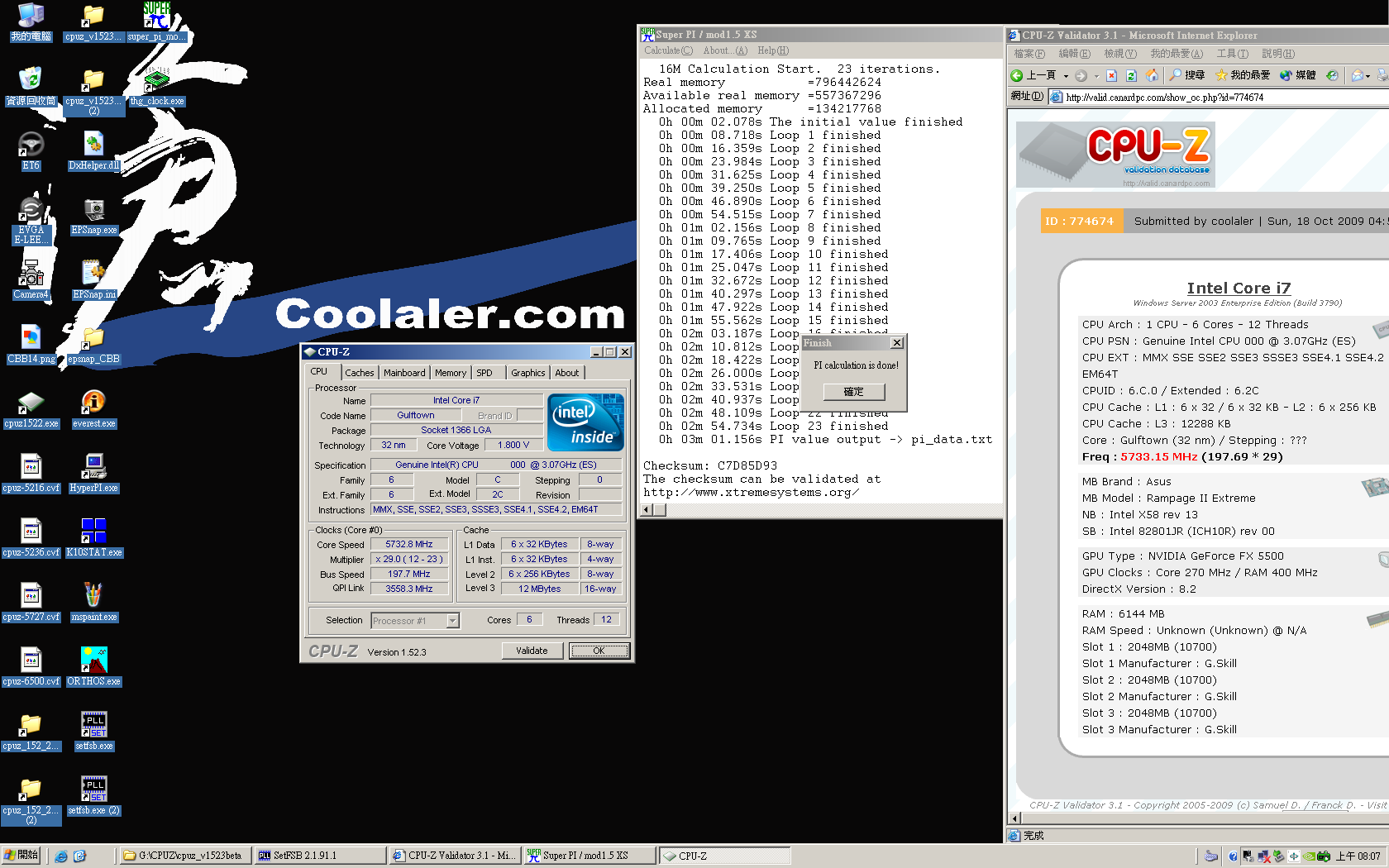
Task: Open Favorites star button in IE toolbar
Action: (x=1243, y=75)
